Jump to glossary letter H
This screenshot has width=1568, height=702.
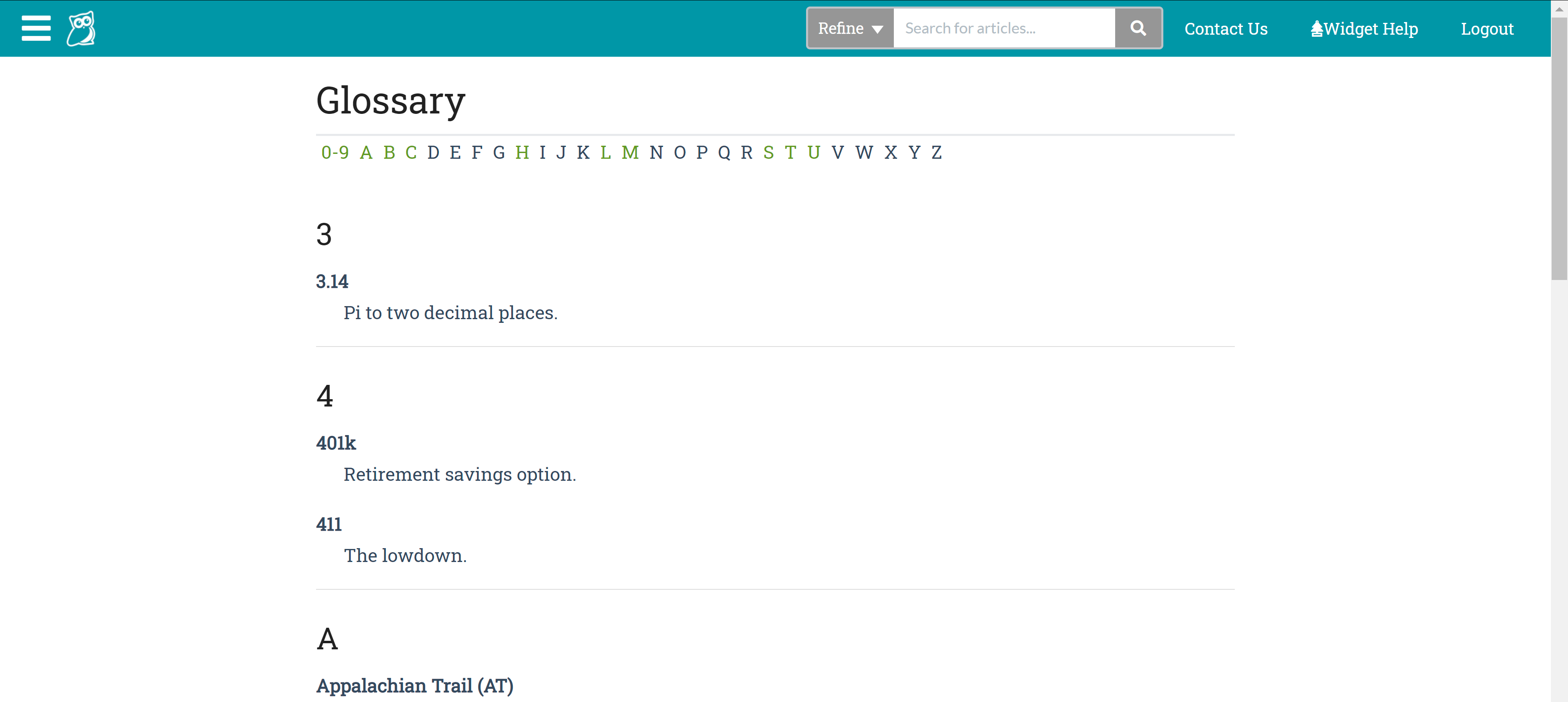pyautogui.click(x=522, y=152)
